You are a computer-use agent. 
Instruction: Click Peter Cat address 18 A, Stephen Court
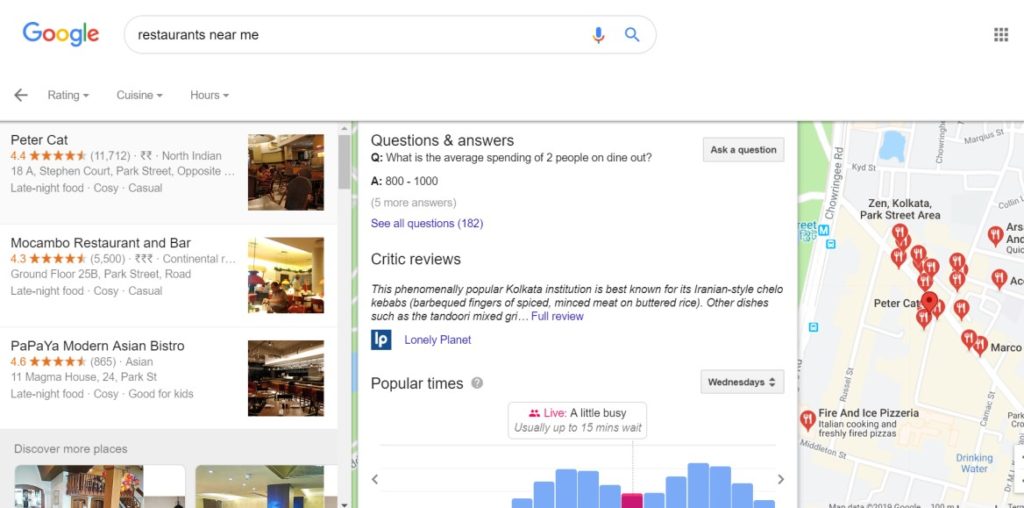click(123, 171)
